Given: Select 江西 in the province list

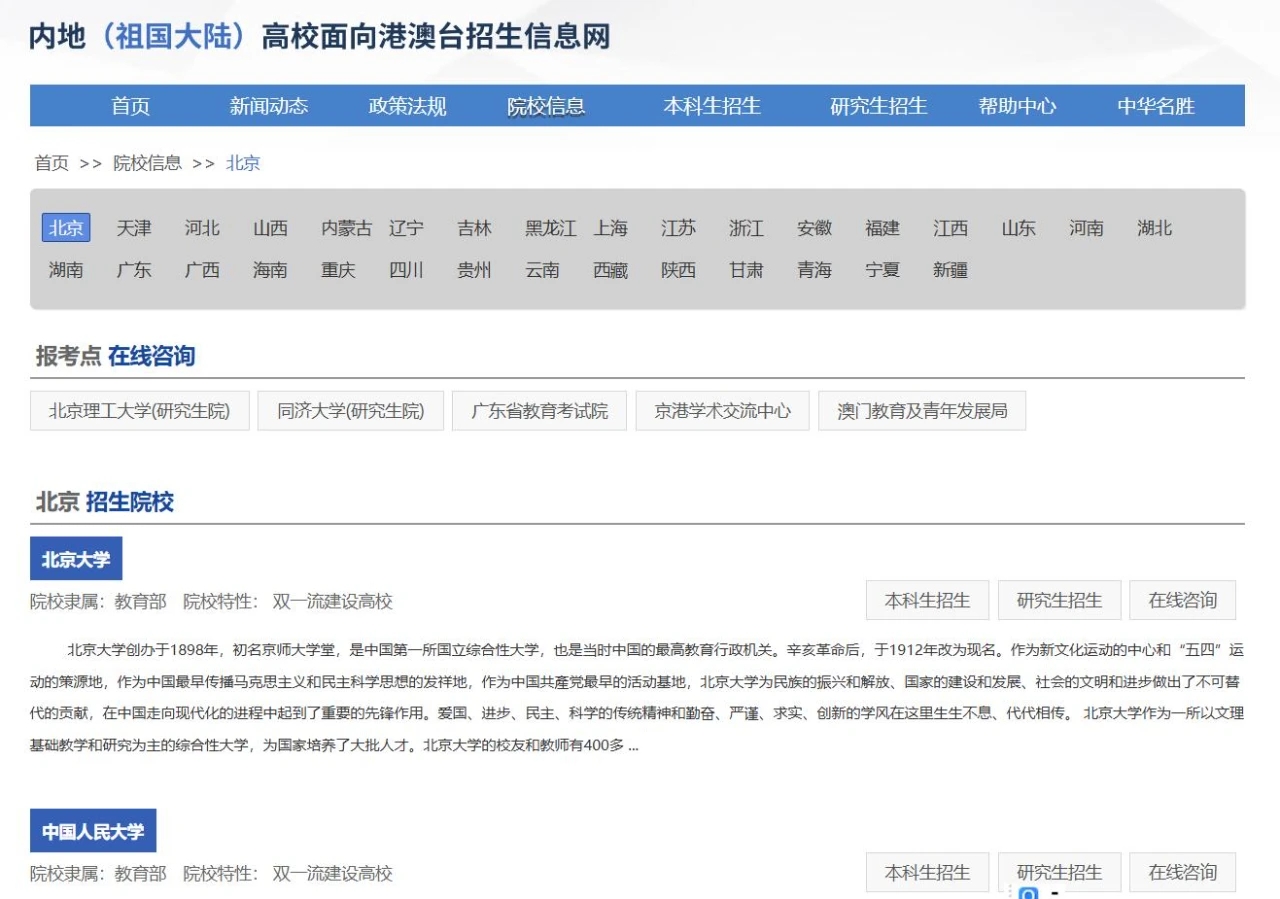Looking at the screenshot, I should (x=950, y=228).
